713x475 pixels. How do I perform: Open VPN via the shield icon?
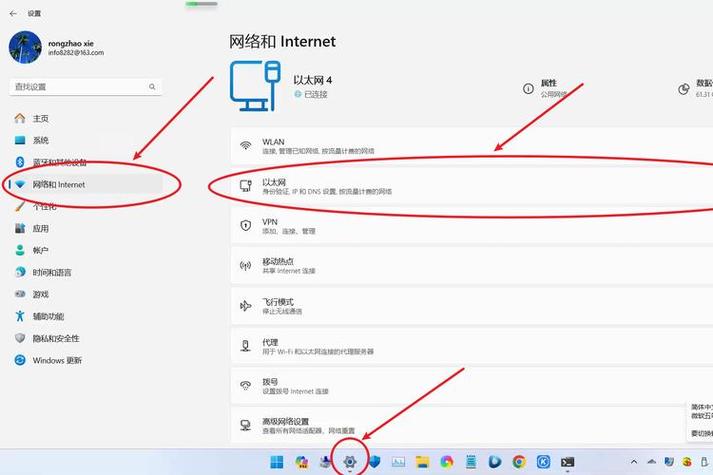246,225
